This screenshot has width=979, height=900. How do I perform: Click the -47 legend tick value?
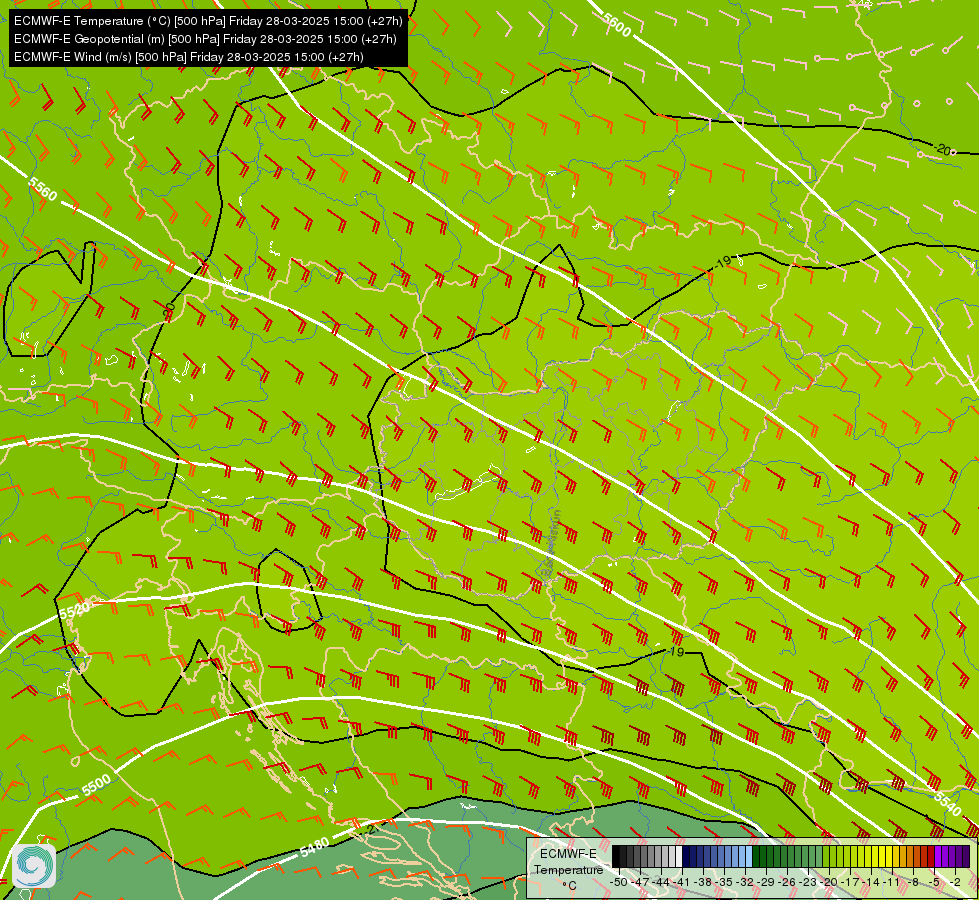[x=641, y=882]
